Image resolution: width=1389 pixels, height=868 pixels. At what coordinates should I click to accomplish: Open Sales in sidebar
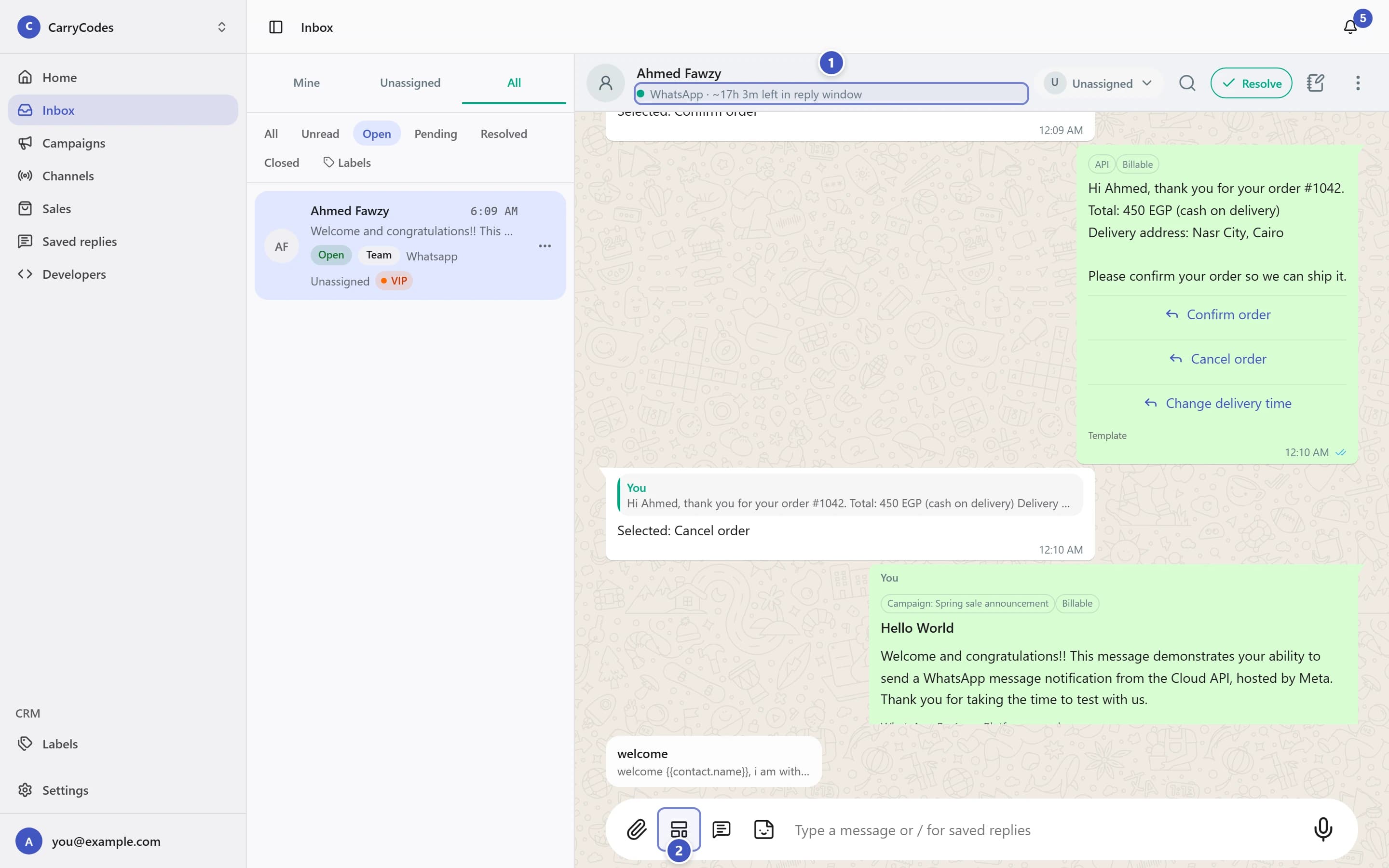point(123,208)
